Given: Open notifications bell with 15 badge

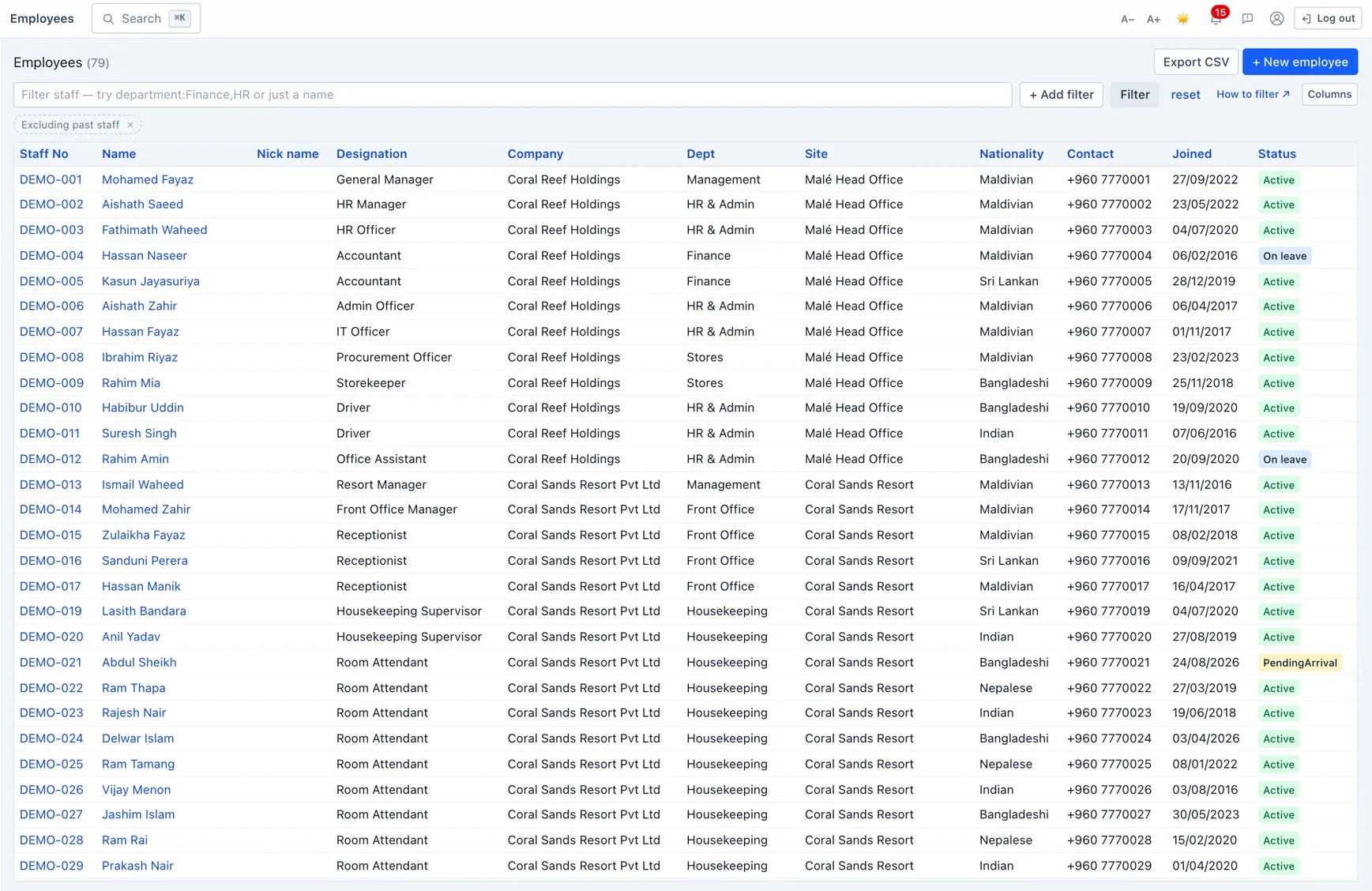Looking at the screenshot, I should click(x=1216, y=17).
